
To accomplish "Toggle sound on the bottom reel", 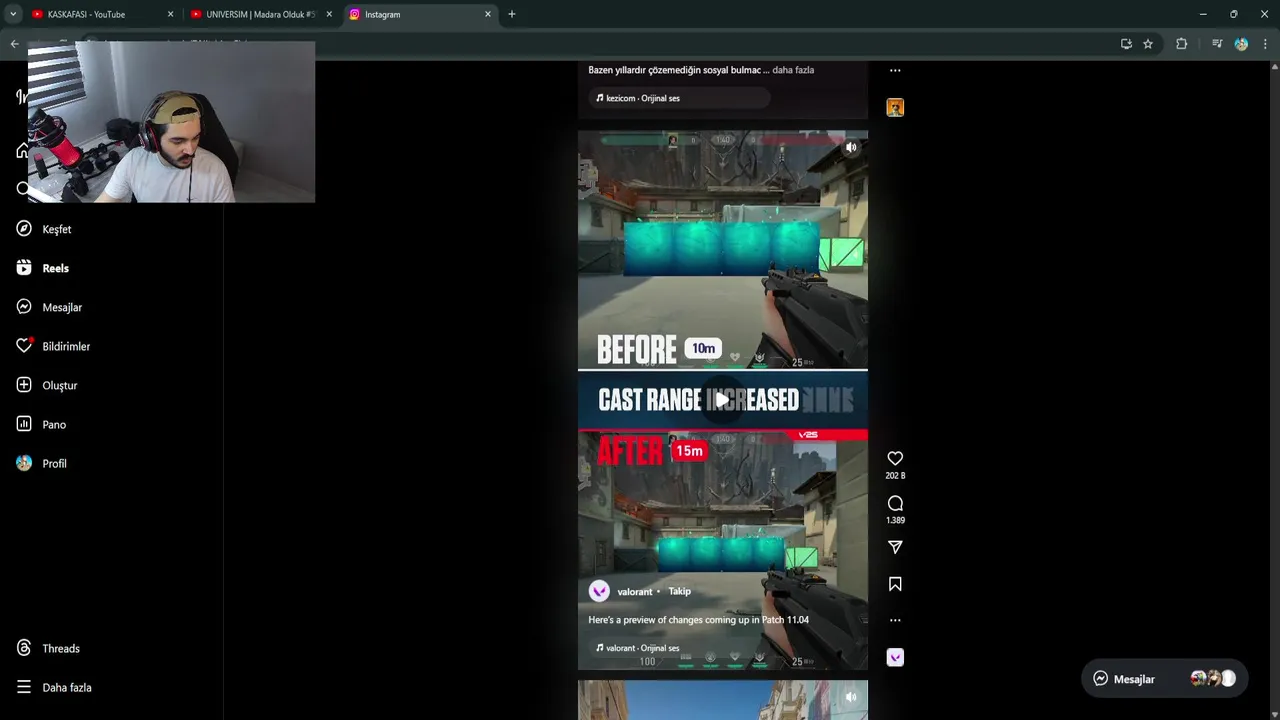I will point(851,697).
